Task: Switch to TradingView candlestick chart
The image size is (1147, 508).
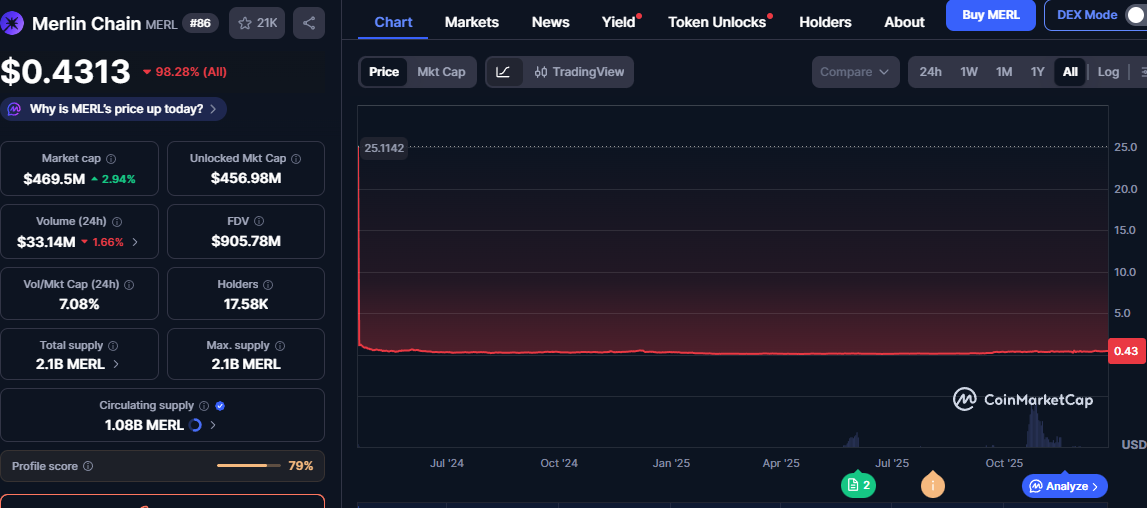Action: pos(579,72)
